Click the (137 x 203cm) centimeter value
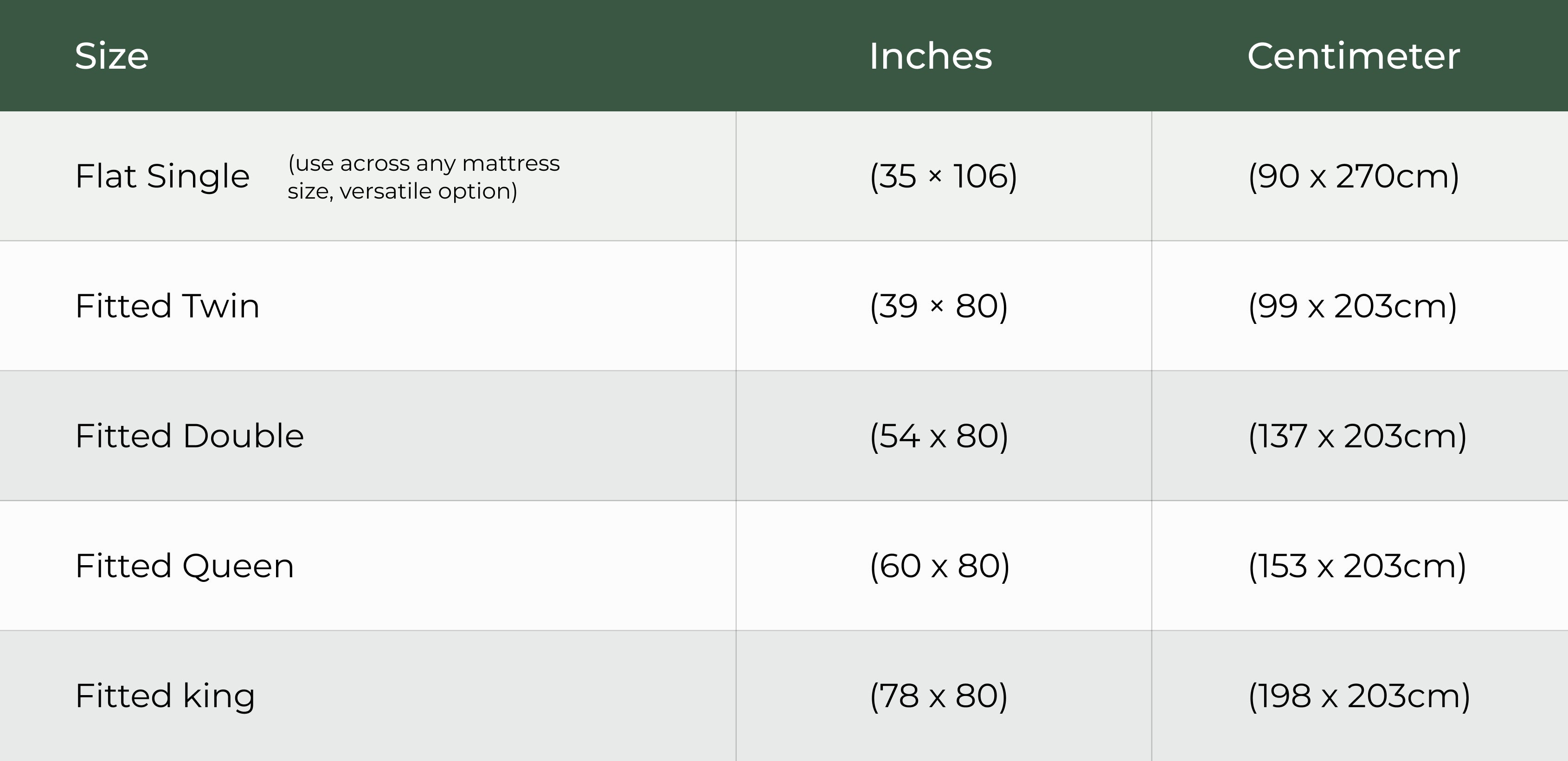 tap(1357, 436)
